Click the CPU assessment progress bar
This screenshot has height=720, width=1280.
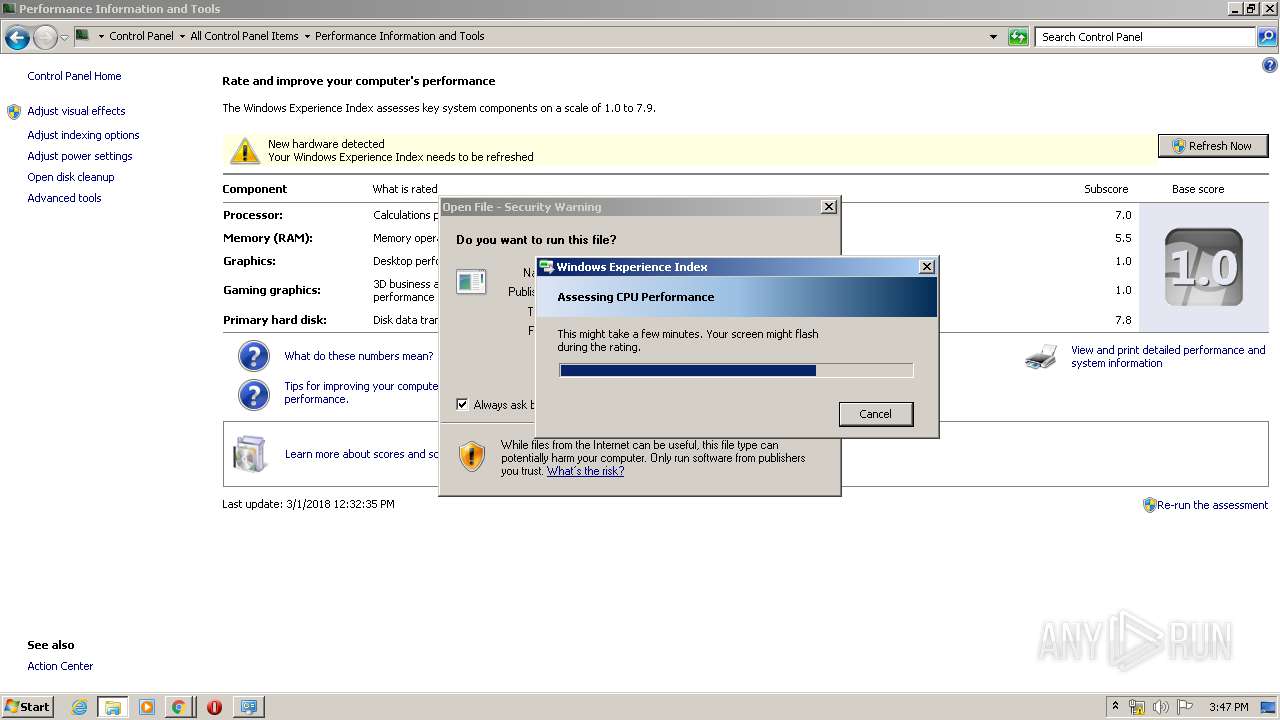[x=736, y=370]
